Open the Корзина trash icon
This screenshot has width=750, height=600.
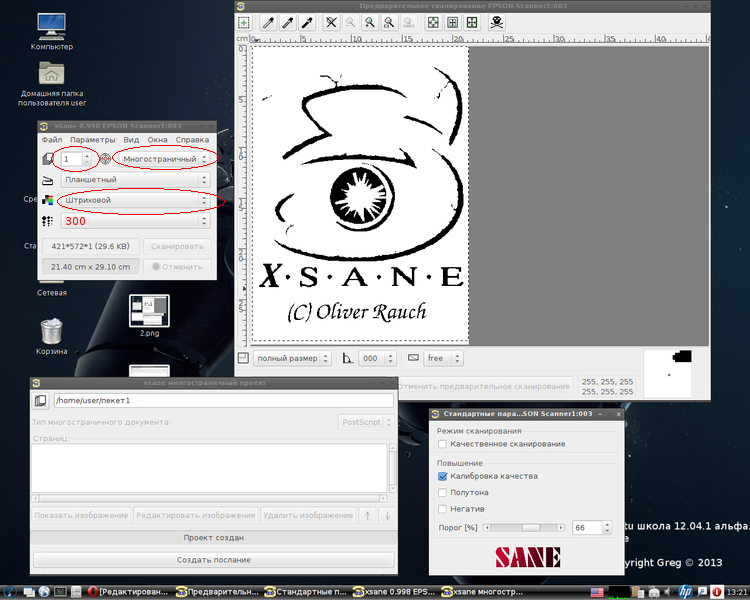pos(52,337)
